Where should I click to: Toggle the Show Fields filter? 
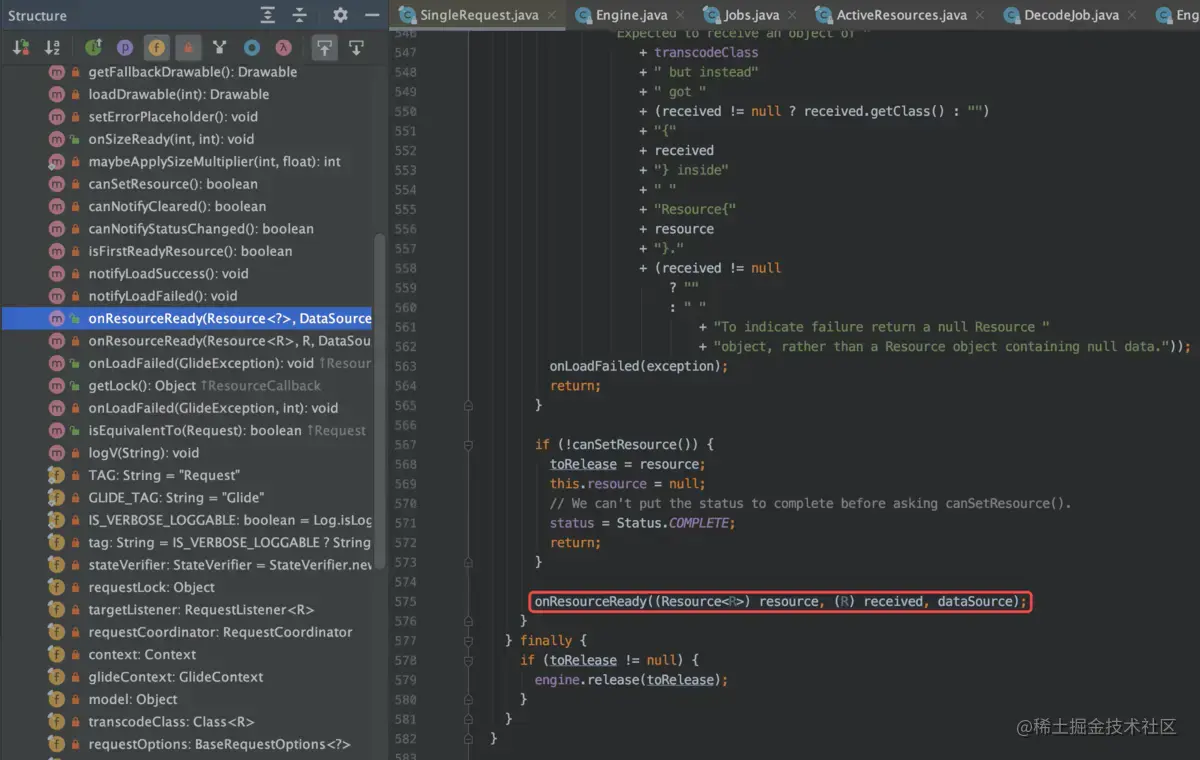tap(157, 48)
